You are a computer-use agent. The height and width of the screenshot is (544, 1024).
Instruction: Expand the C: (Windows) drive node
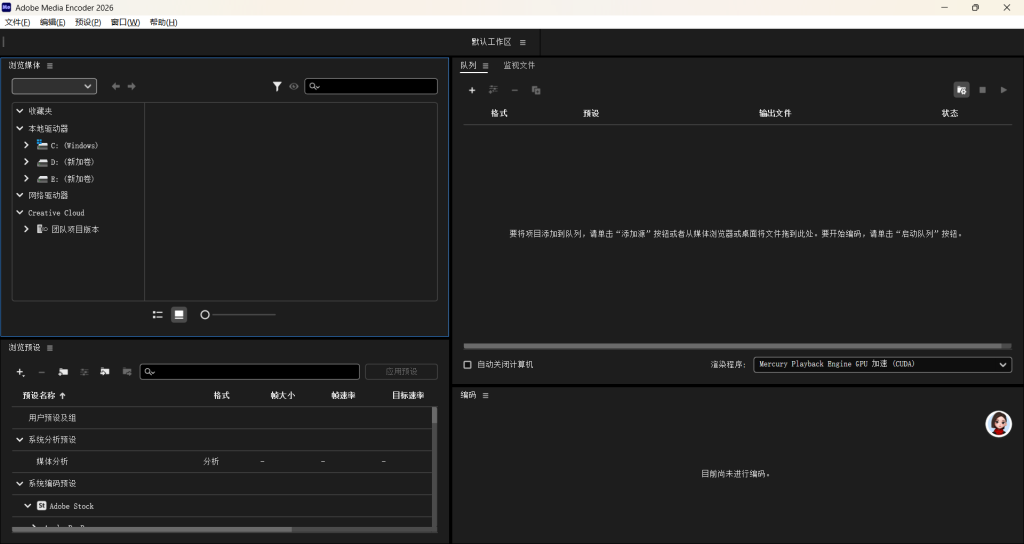tap(26, 145)
